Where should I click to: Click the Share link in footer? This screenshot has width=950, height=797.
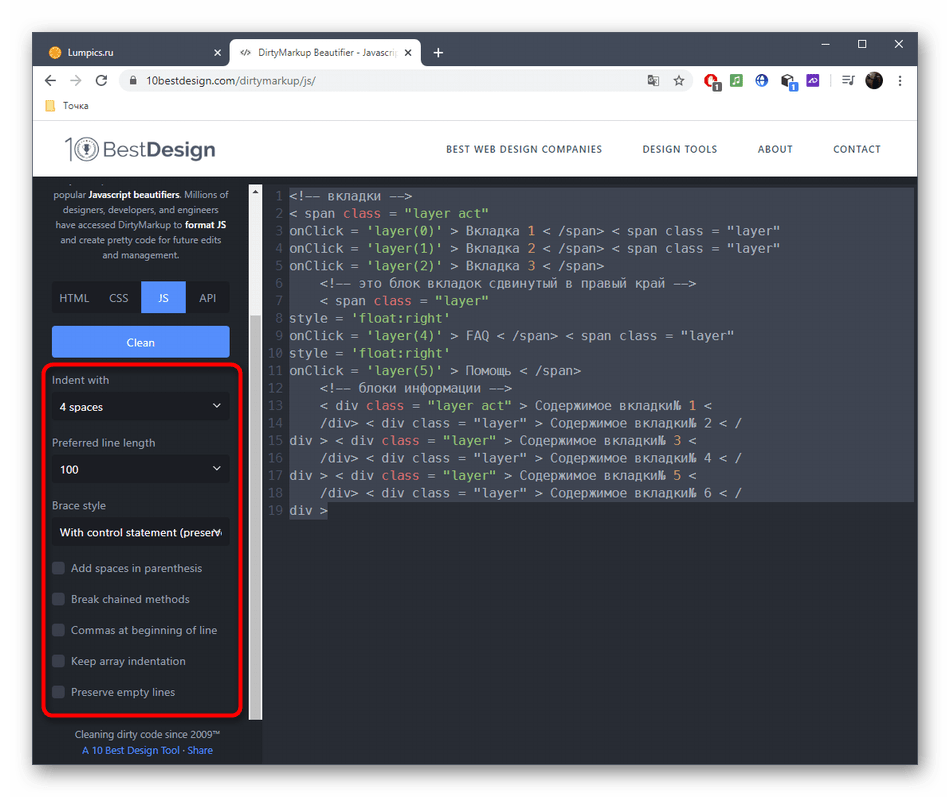(200, 750)
